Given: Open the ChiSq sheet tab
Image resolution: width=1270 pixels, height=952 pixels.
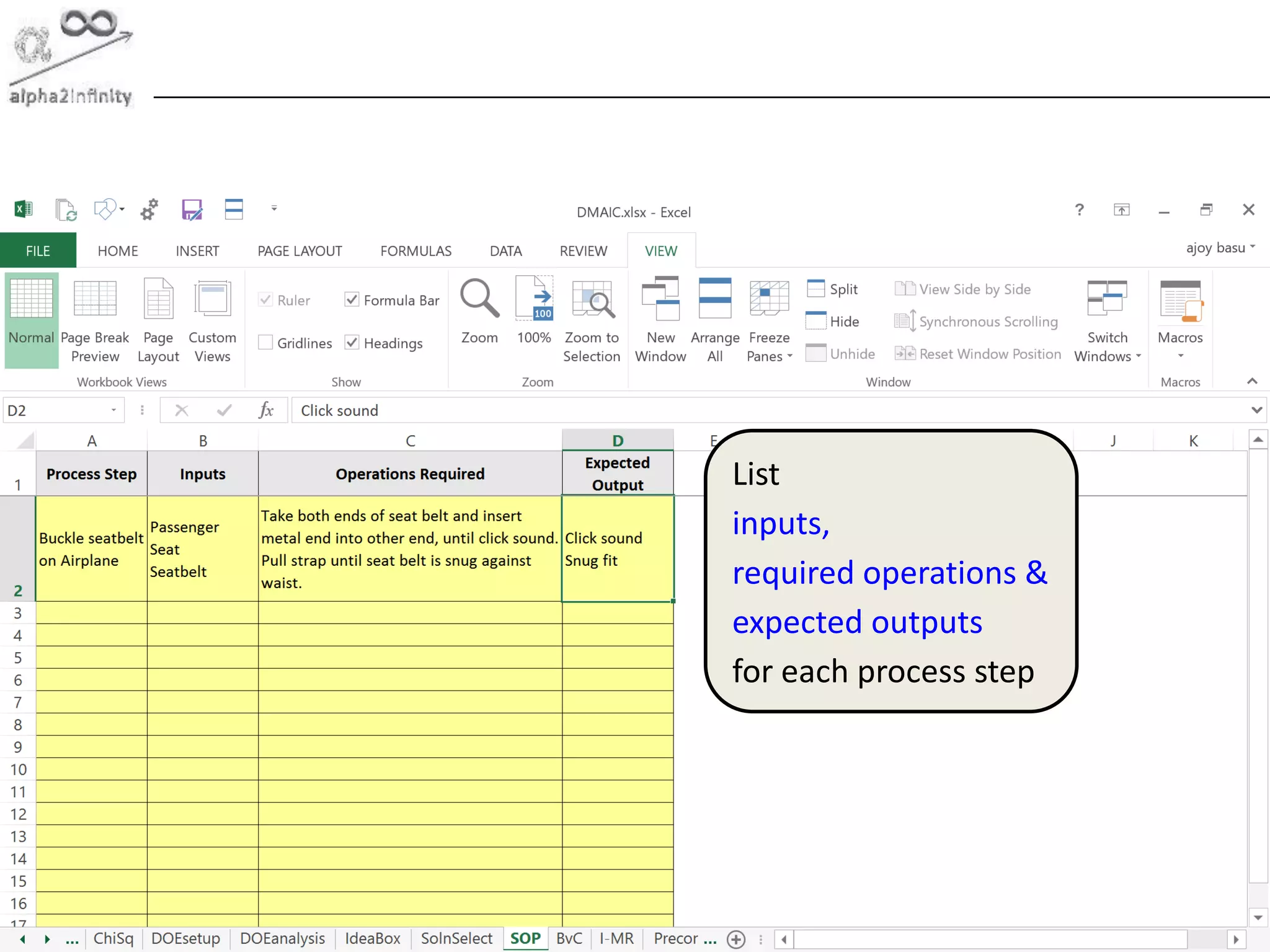Looking at the screenshot, I should 113,939.
